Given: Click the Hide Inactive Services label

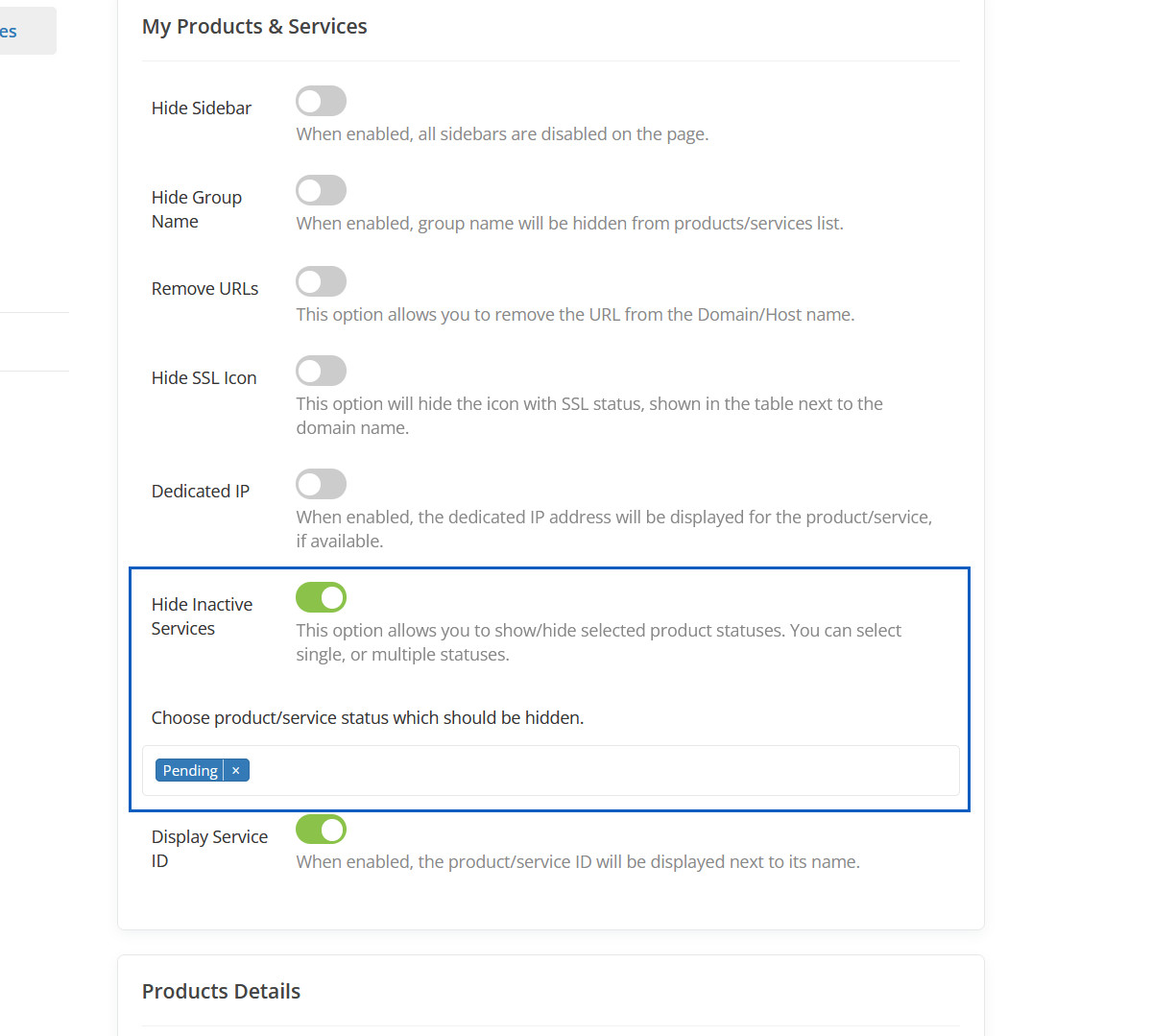Looking at the screenshot, I should point(202,616).
